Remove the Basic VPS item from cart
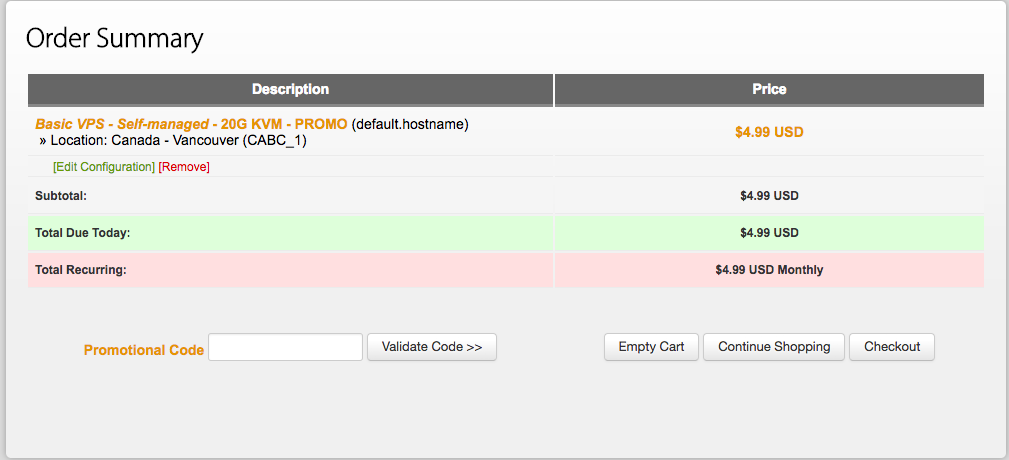Screen dimensions: 1009x460 [x=184, y=167]
